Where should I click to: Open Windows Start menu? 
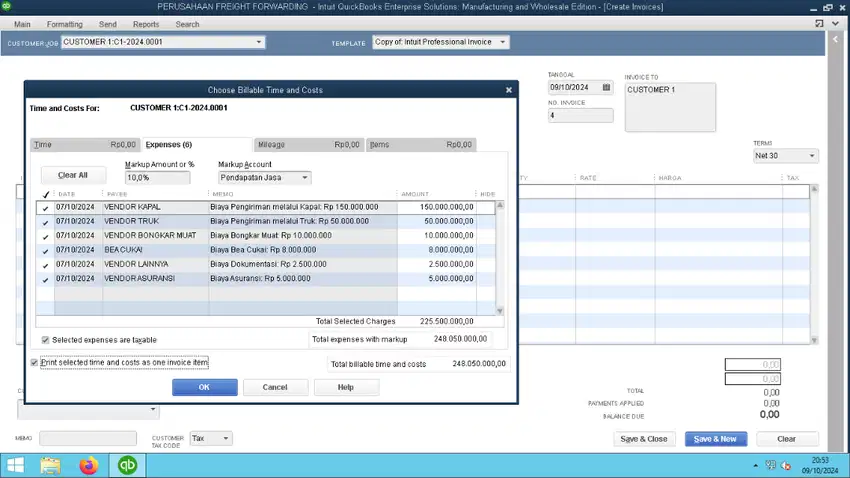[x=15, y=466]
